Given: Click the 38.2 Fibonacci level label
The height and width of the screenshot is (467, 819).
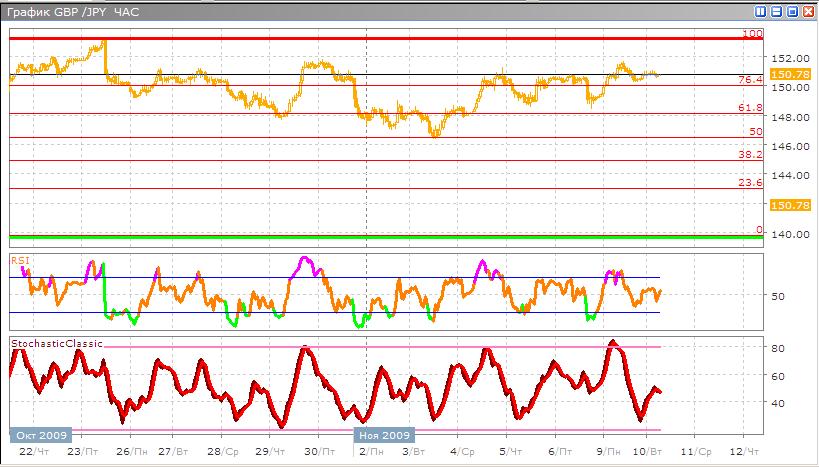Looking at the screenshot, I should [x=750, y=155].
